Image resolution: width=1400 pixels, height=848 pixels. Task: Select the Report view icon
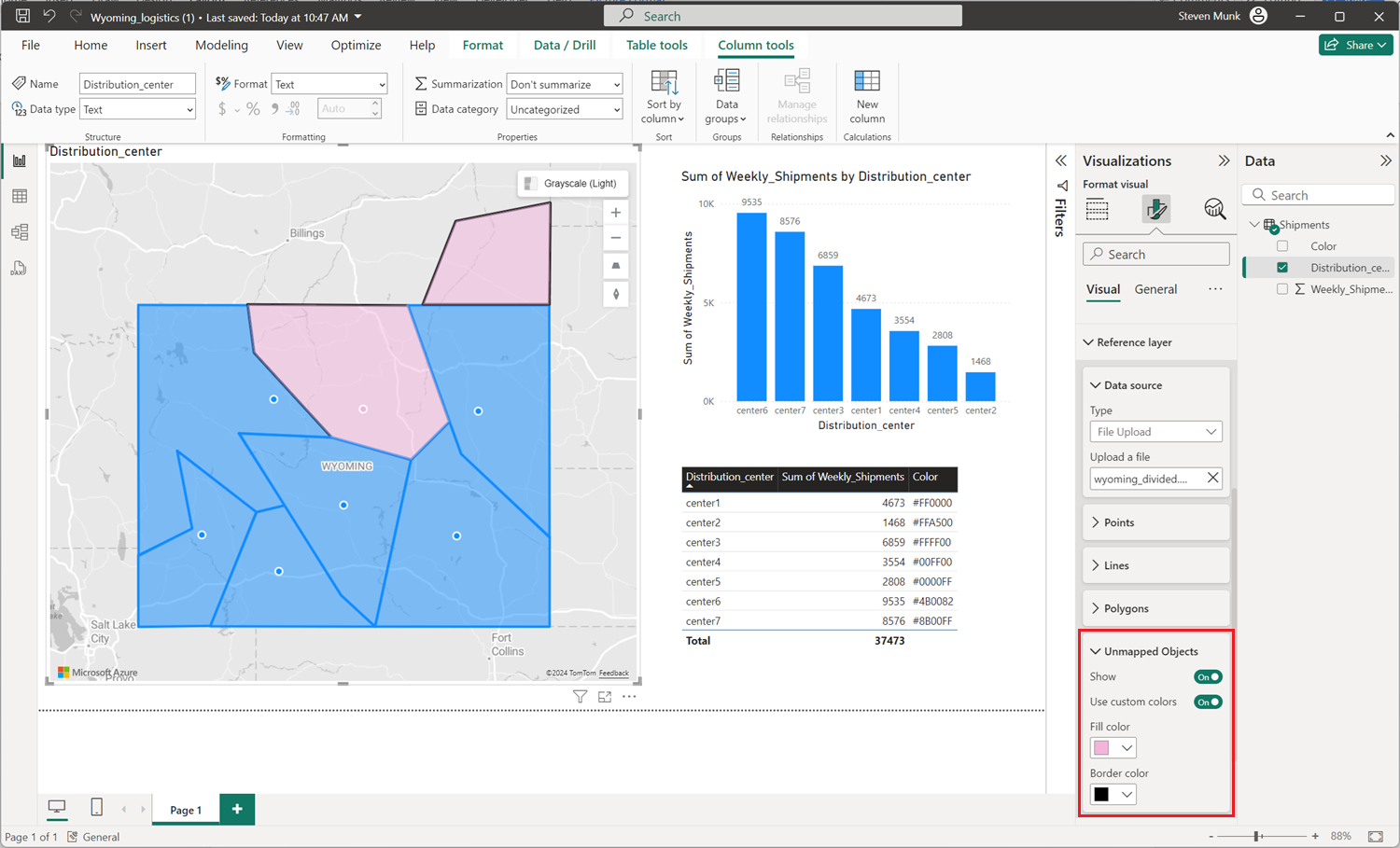pyautogui.click(x=20, y=160)
